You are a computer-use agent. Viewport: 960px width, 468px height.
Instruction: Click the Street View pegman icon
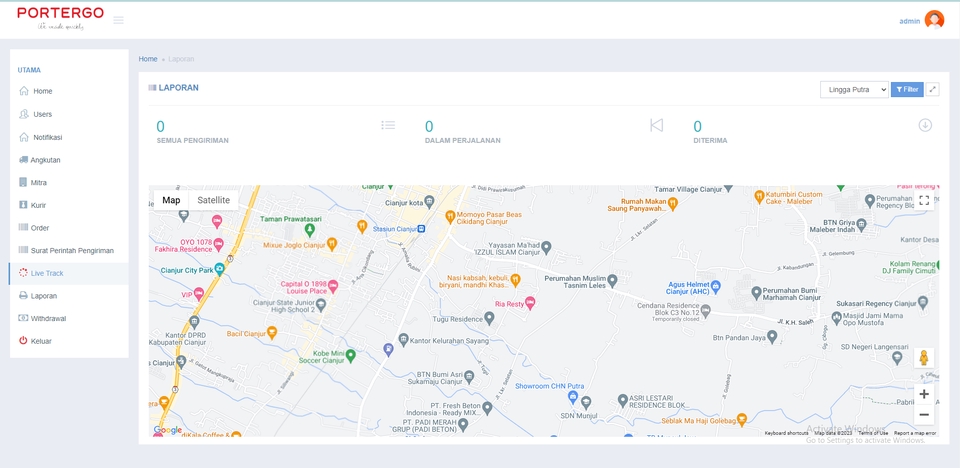pyautogui.click(x=924, y=358)
